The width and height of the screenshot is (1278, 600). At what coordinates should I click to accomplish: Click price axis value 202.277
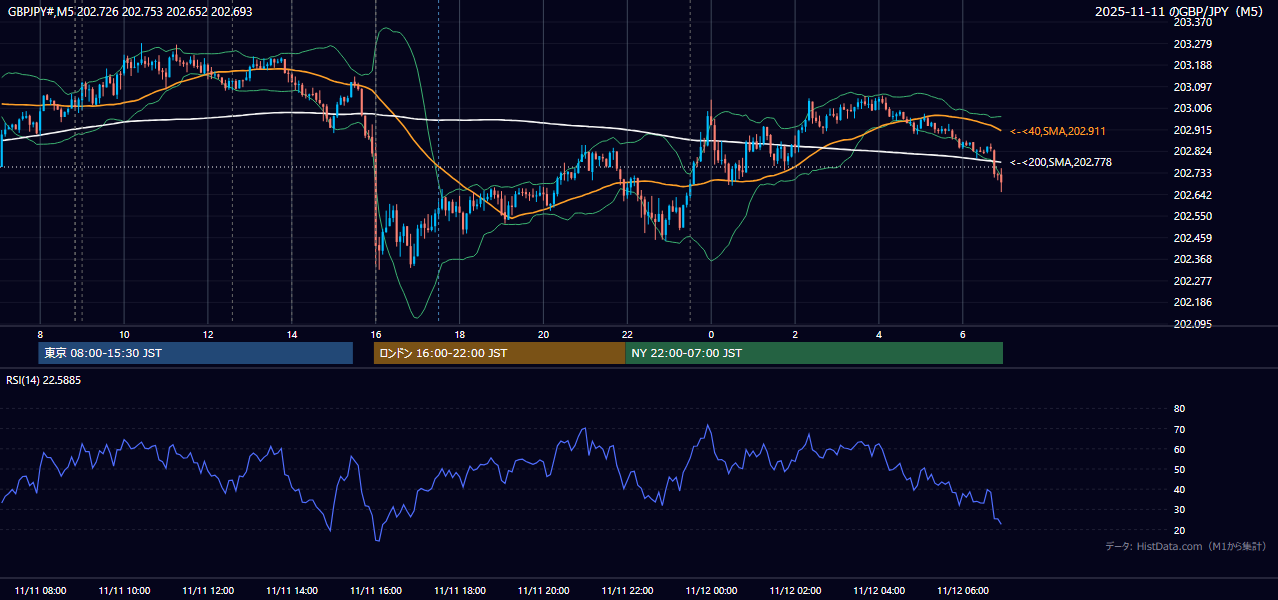[1193, 281]
